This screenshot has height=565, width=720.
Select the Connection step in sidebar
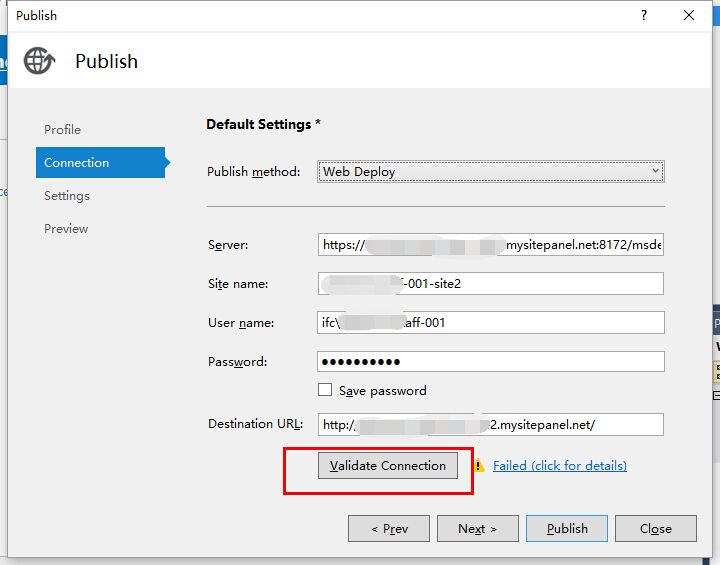77,162
